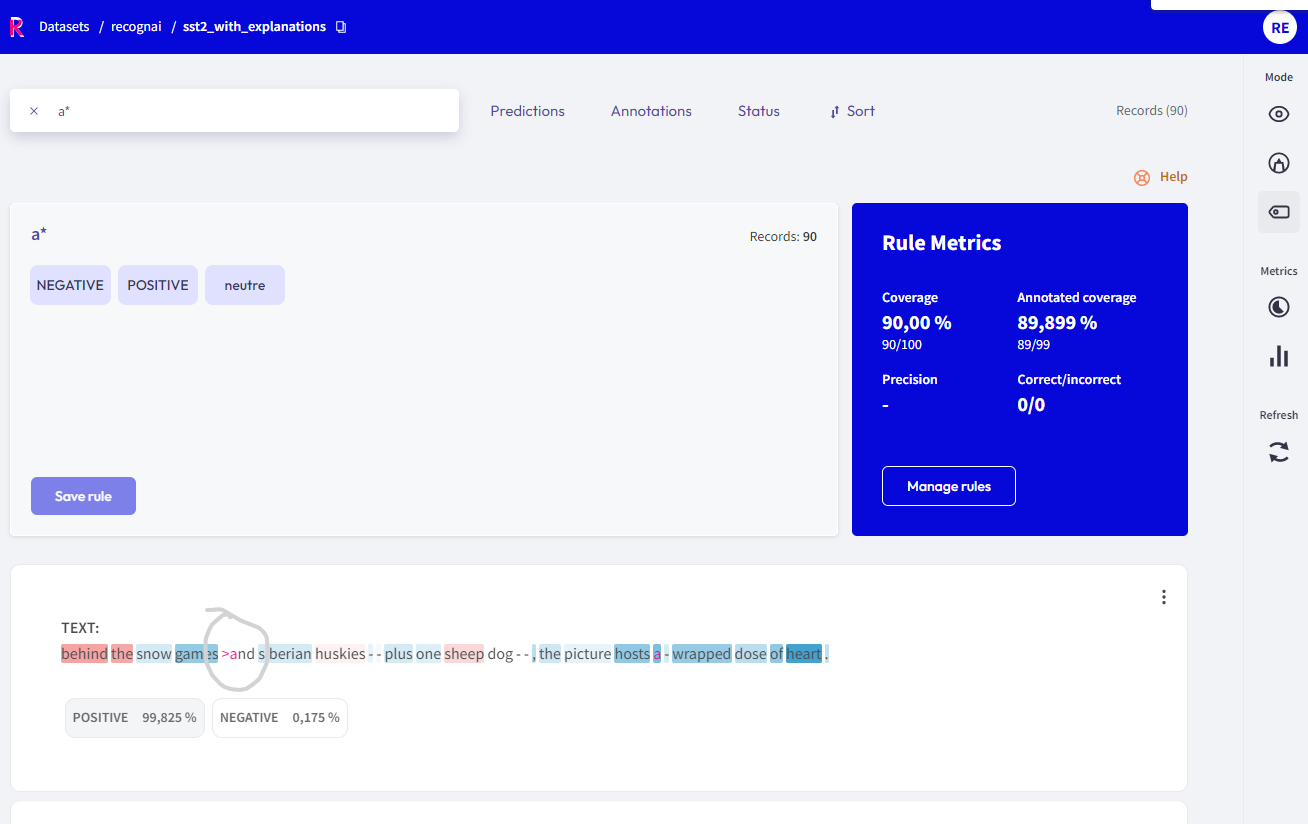Open Stats with the bar chart icon
The width and height of the screenshot is (1308, 824).
(x=1278, y=355)
